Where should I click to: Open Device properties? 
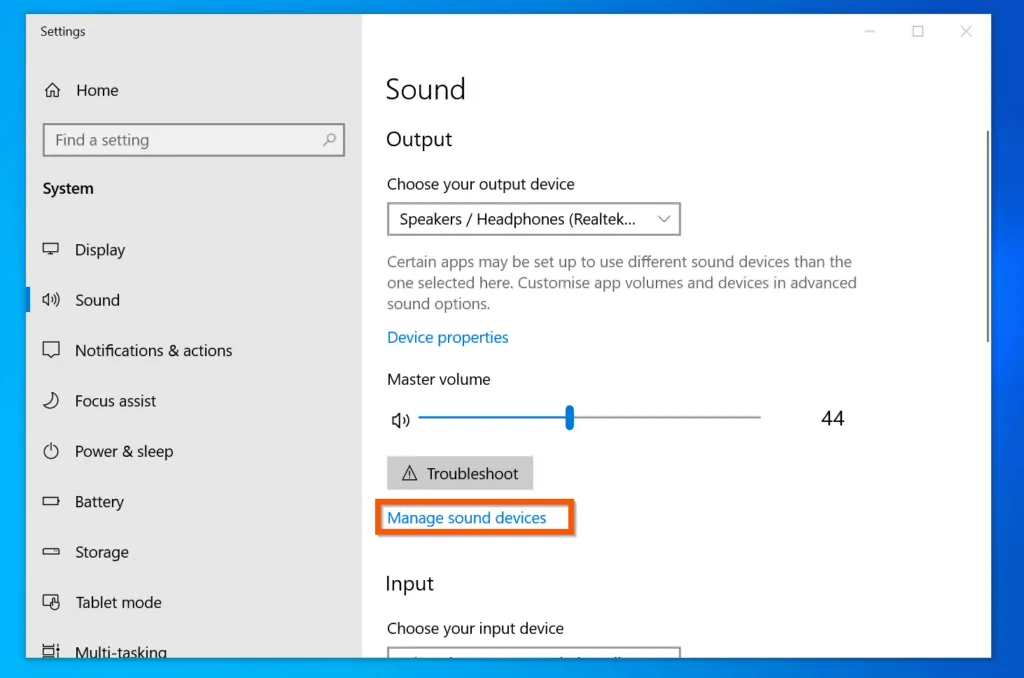pyautogui.click(x=447, y=337)
